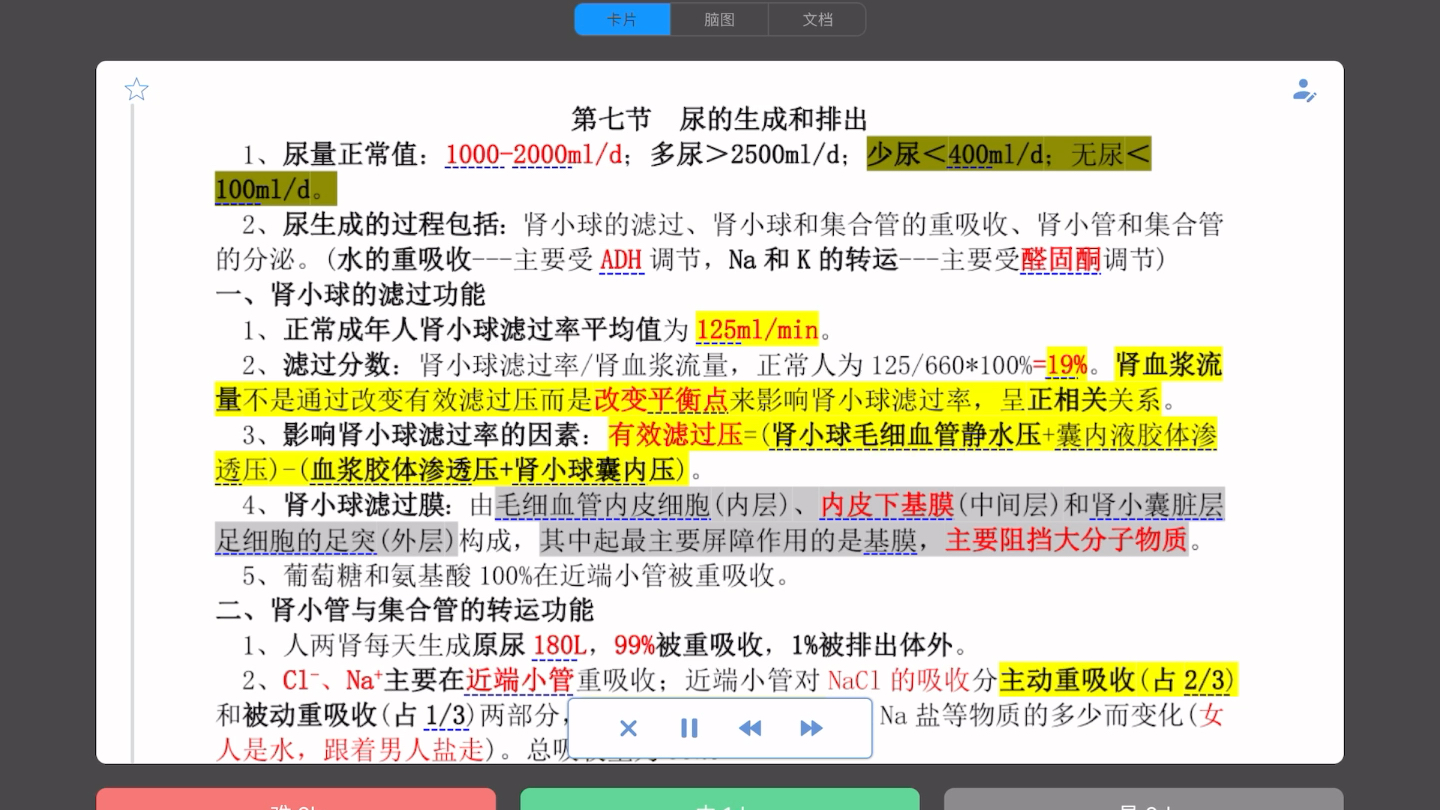
Task: Click the highlighted phrase 足细胞的足突(外层)
Action: [336, 541]
